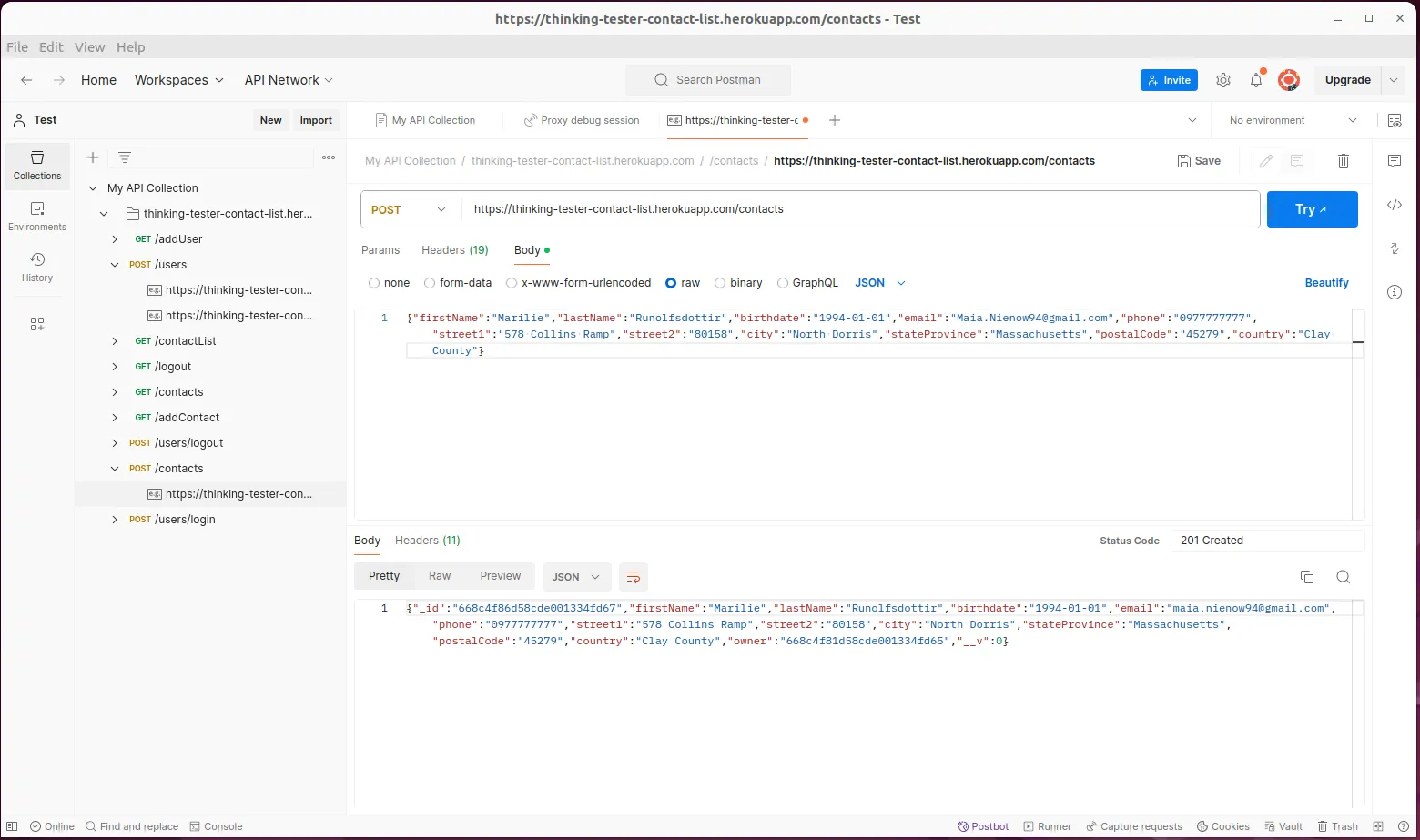This screenshot has width=1420, height=840.
Task: Go back with the left arrow
Action: (x=26, y=80)
